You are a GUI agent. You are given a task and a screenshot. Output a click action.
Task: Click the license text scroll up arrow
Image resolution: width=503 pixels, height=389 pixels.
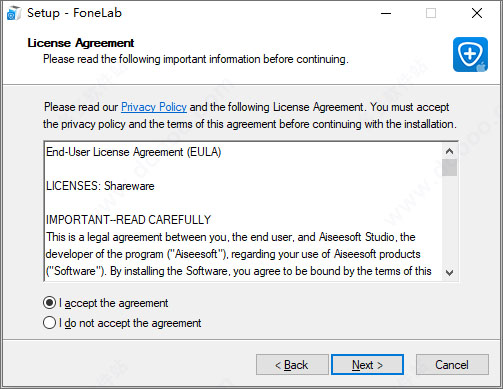coord(449,151)
